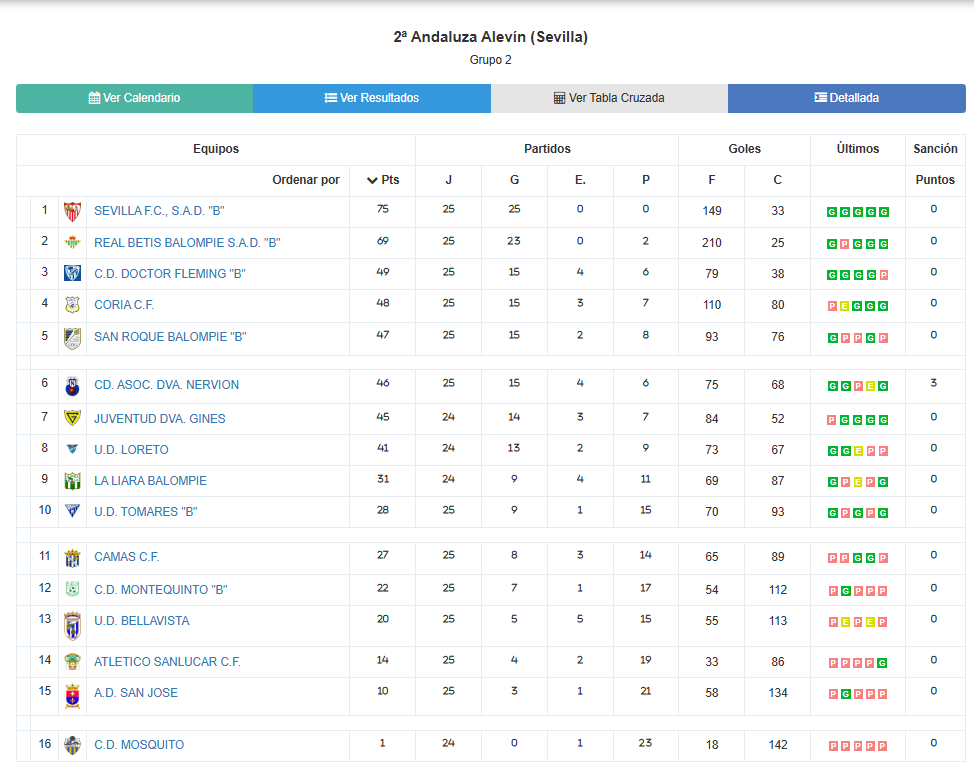974x774 pixels.
Task: Click the yellow E result in U.D. Loreto row
Action: click(x=858, y=452)
